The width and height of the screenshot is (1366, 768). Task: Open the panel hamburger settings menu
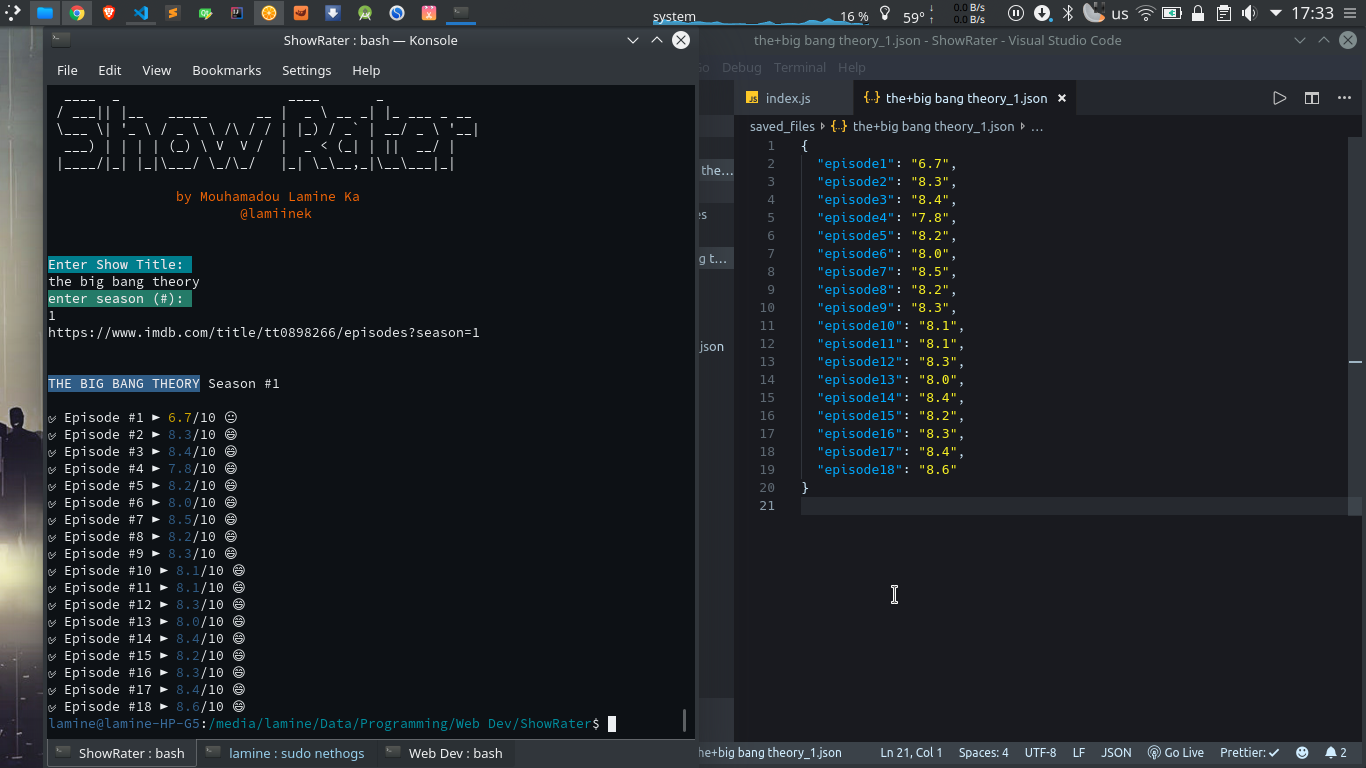(x=1351, y=13)
